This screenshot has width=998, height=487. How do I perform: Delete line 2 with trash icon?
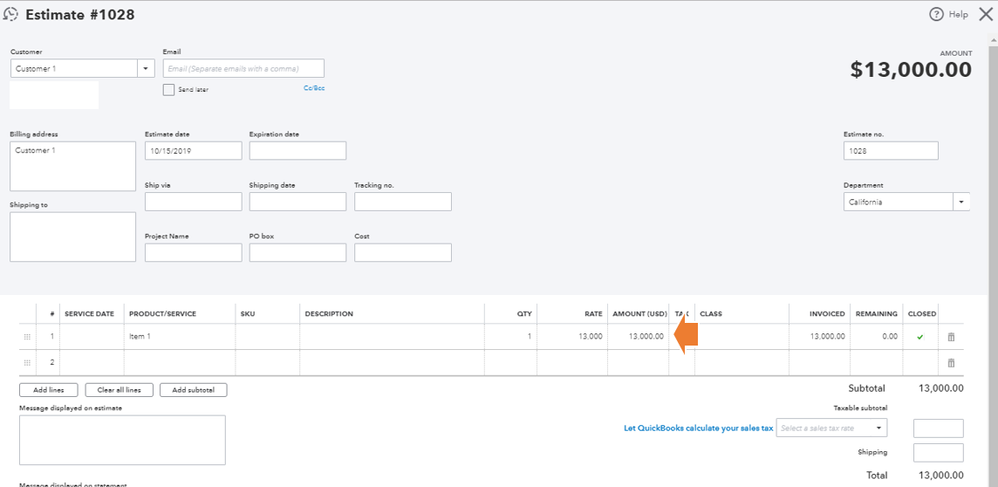click(951, 363)
